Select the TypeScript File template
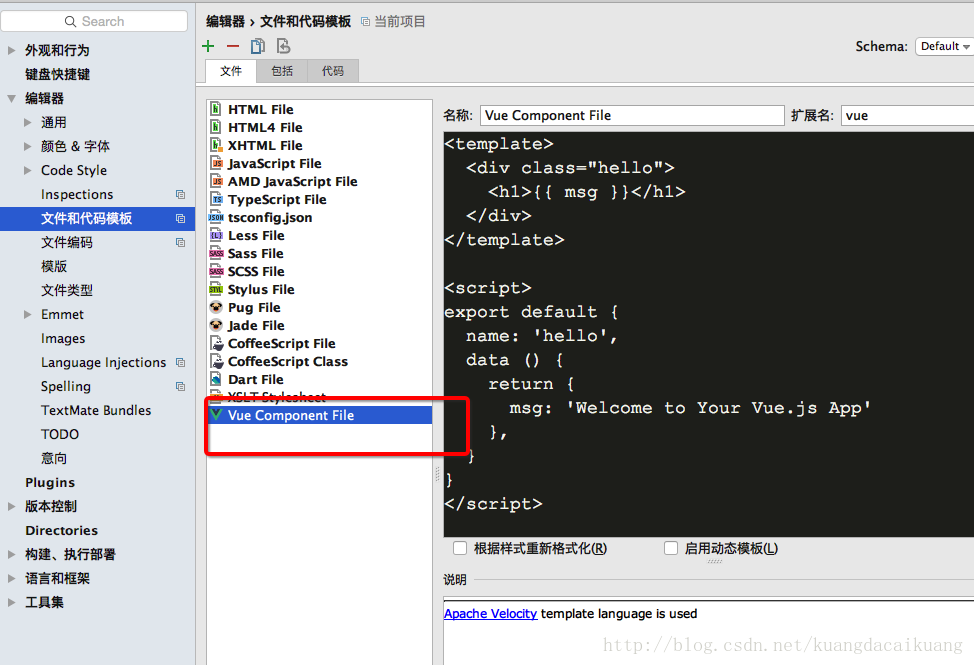This screenshot has width=974, height=665. click(319, 199)
